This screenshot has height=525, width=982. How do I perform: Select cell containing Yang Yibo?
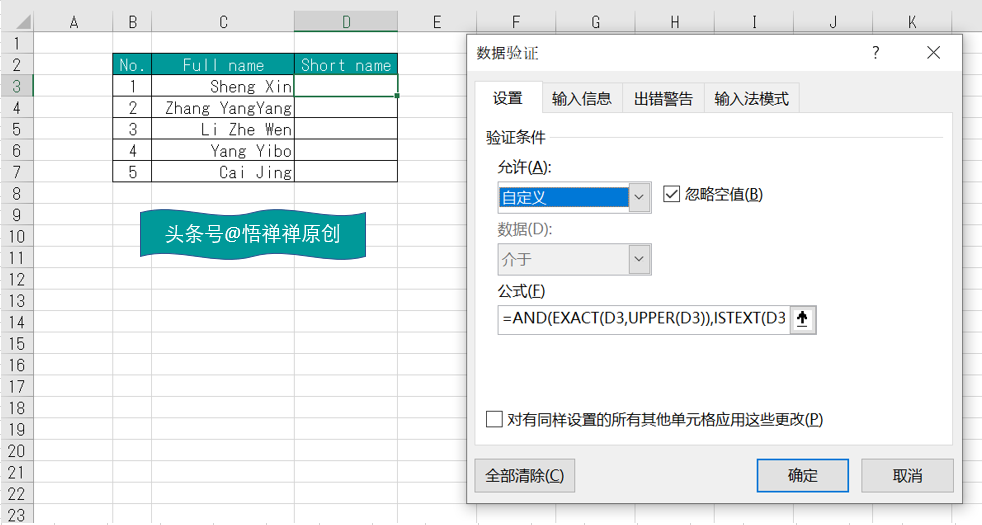click(x=223, y=150)
